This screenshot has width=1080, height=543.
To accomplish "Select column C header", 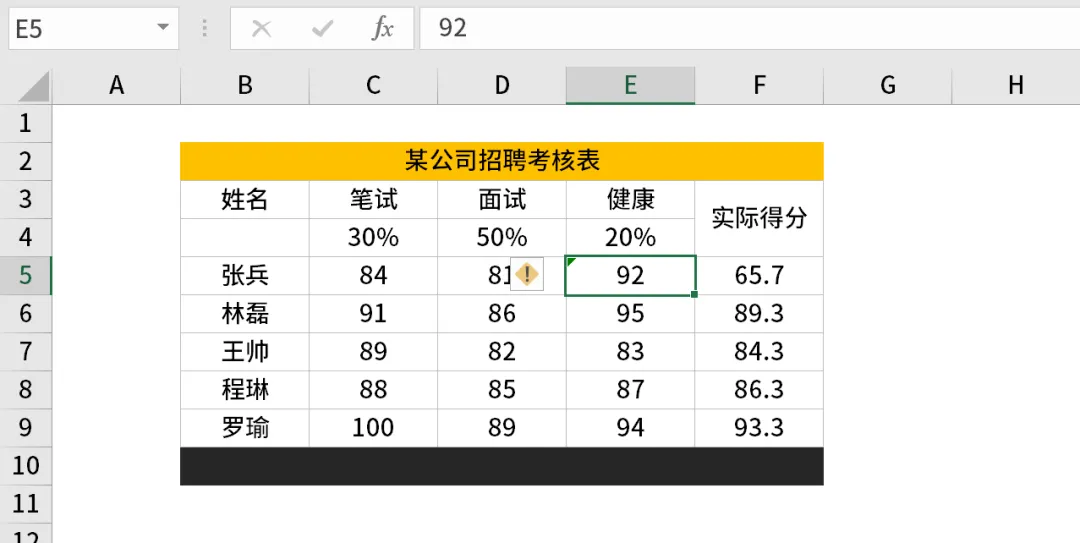I will click(x=373, y=85).
